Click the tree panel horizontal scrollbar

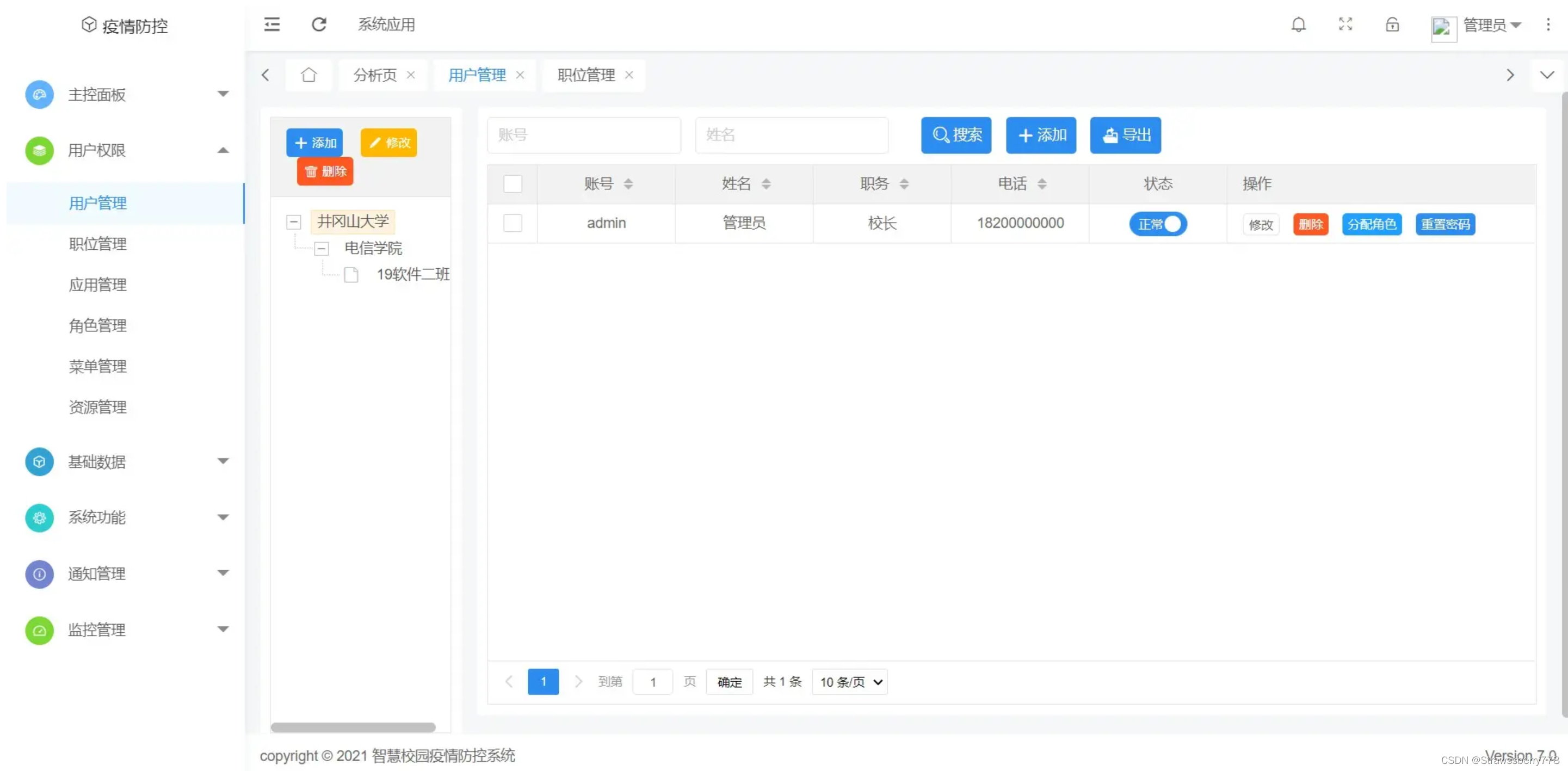353,727
